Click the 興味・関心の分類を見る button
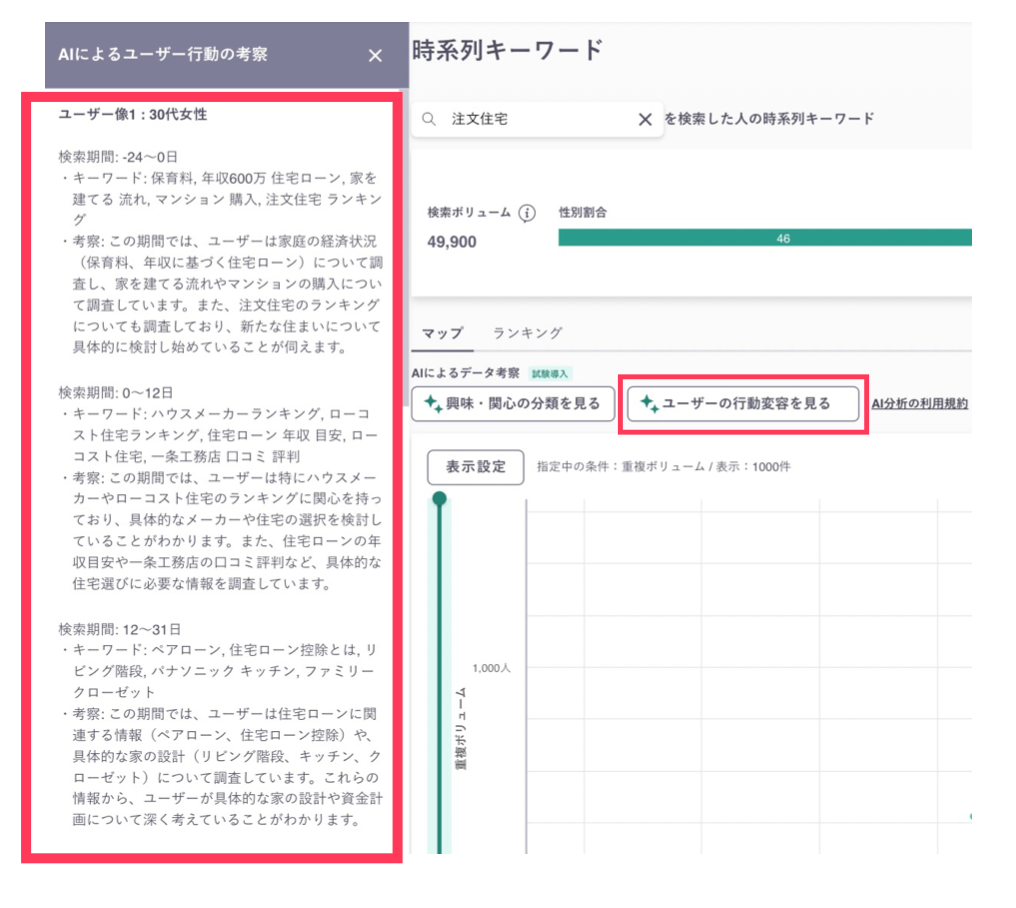 point(513,403)
